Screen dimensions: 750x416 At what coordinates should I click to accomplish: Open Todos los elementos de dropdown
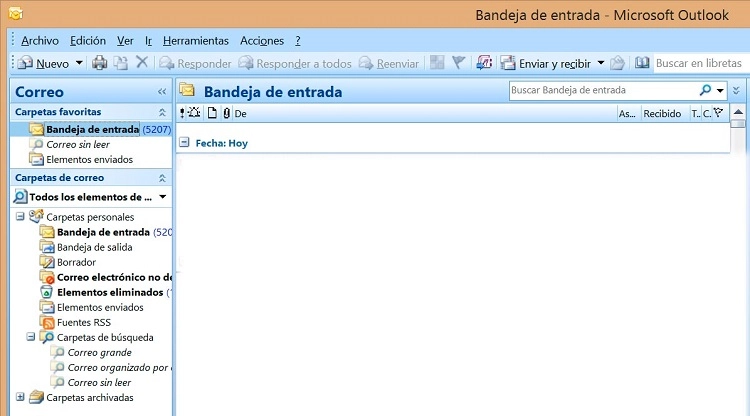coord(162,197)
